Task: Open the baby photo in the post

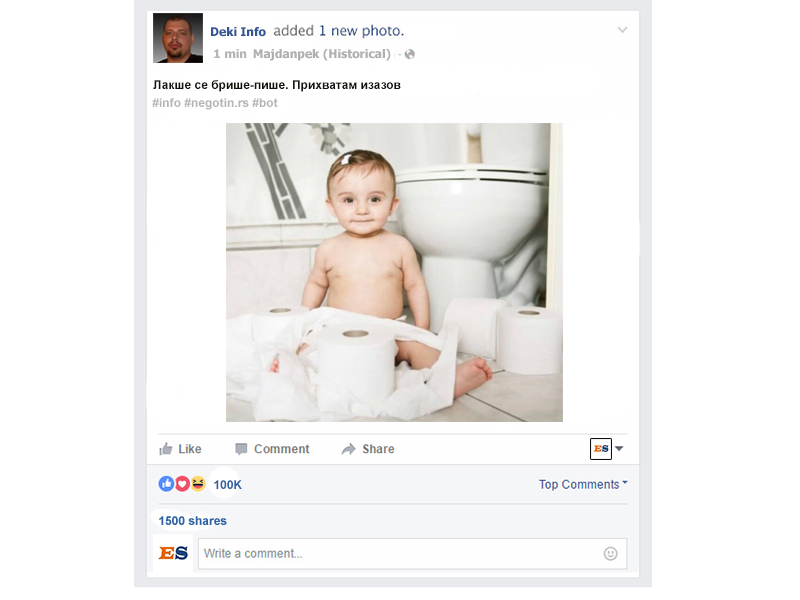Action: (394, 272)
